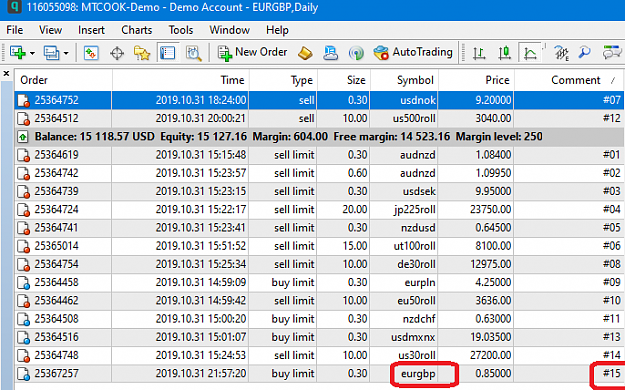Click the zoom magnifier toolbar icon
Image resolution: width=625 pixels, height=390 pixels.
click(x=584, y=53)
